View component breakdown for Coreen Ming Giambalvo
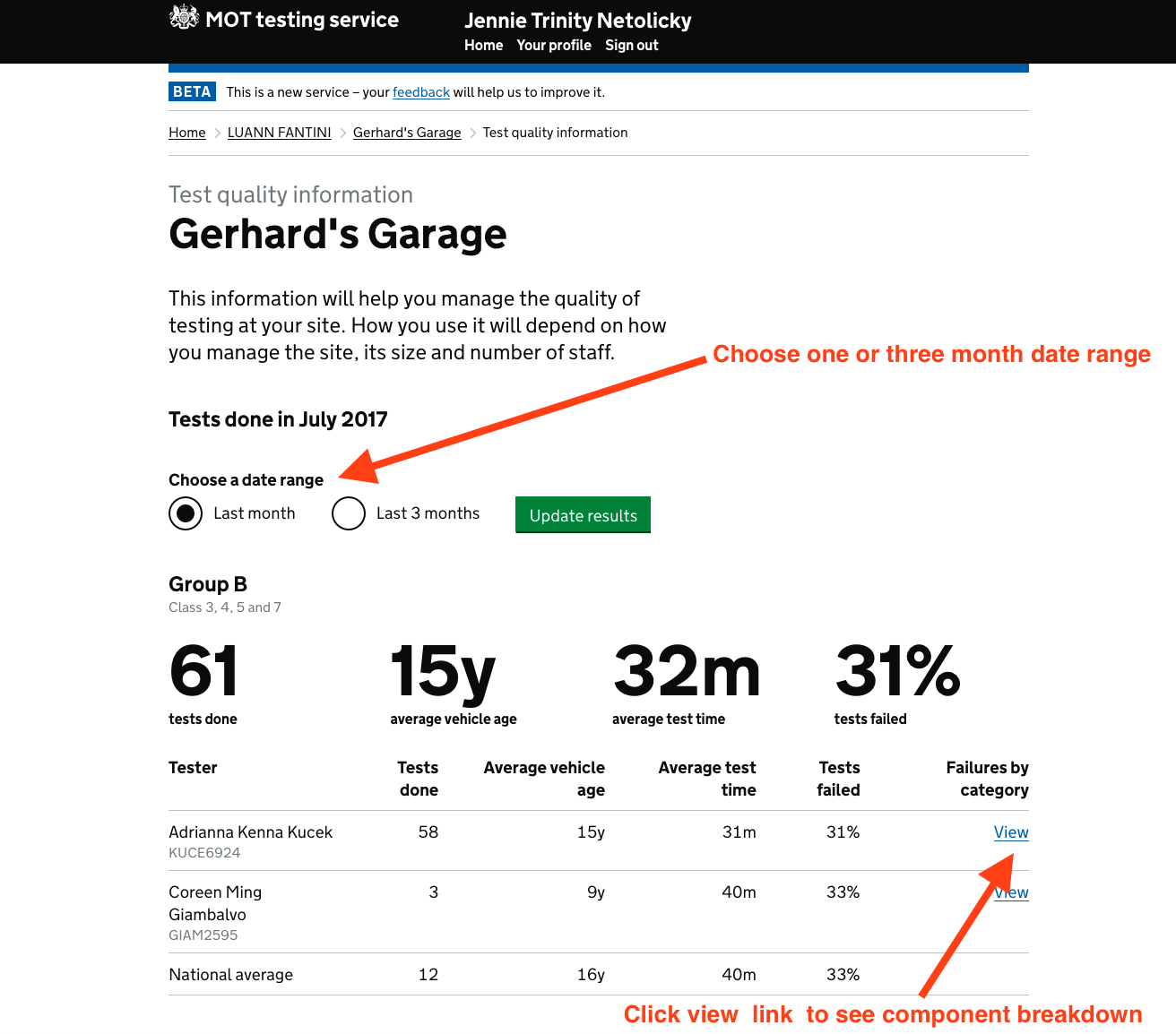The height and width of the screenshot is (1034, 1176). [1011, 892]
